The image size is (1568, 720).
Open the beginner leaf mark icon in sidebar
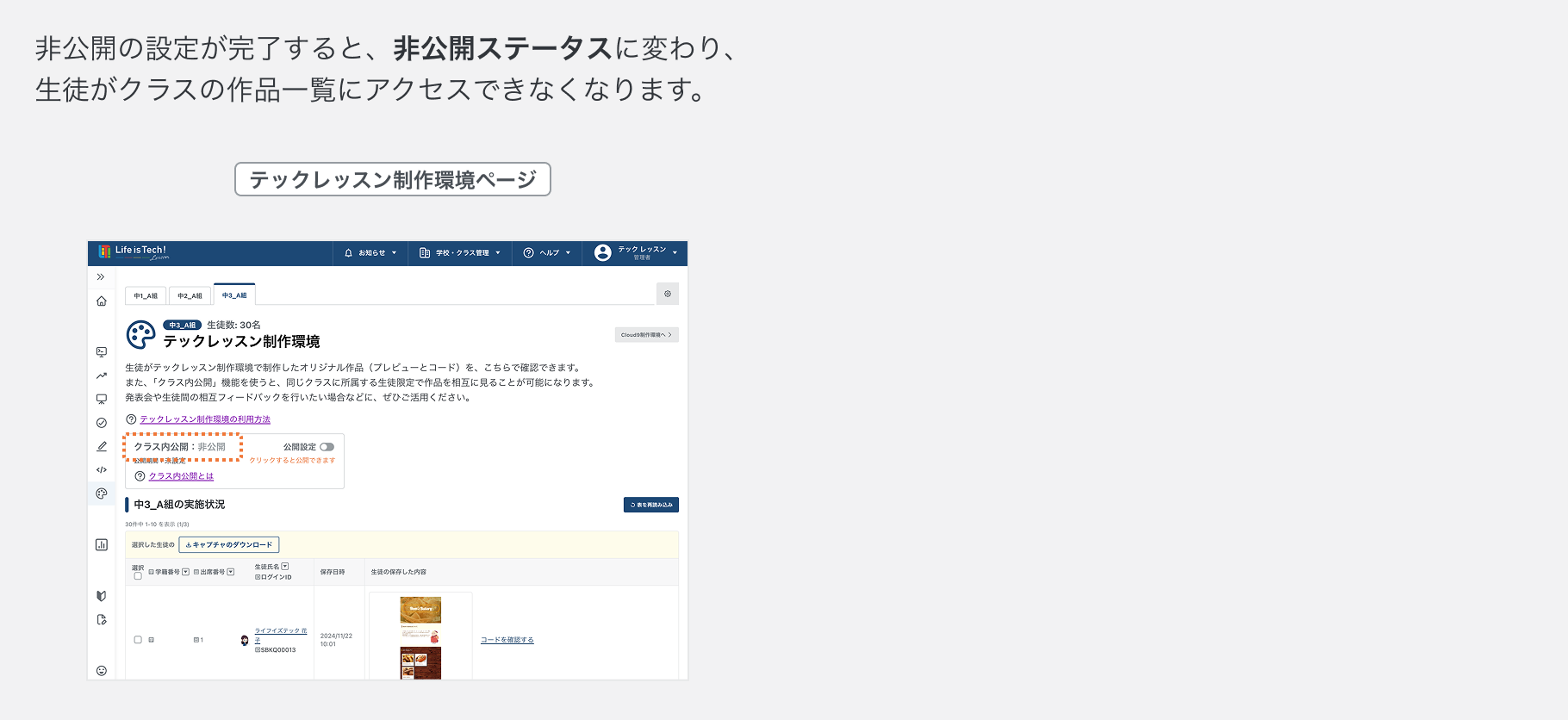[102, 596]
